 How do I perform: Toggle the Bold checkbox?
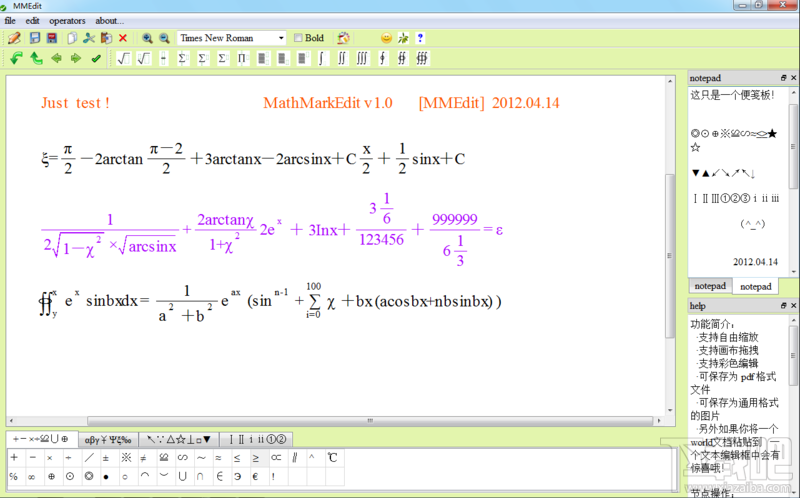pyautogui.click(x=298, y=38)
